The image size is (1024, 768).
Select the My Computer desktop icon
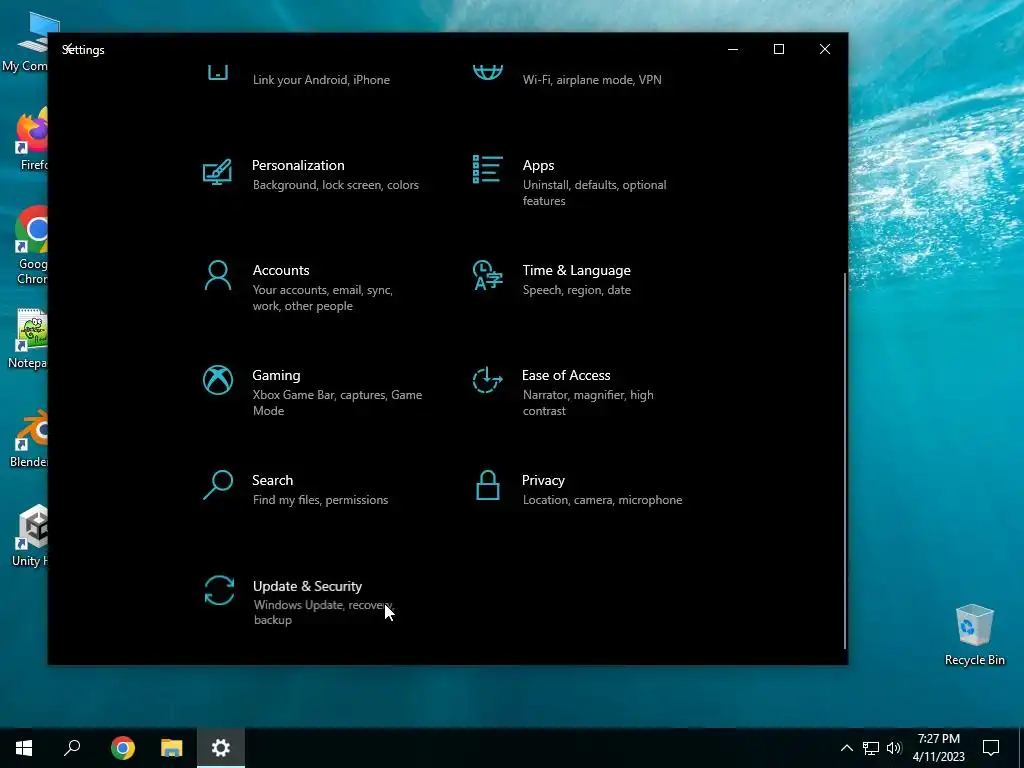(26, 42)
